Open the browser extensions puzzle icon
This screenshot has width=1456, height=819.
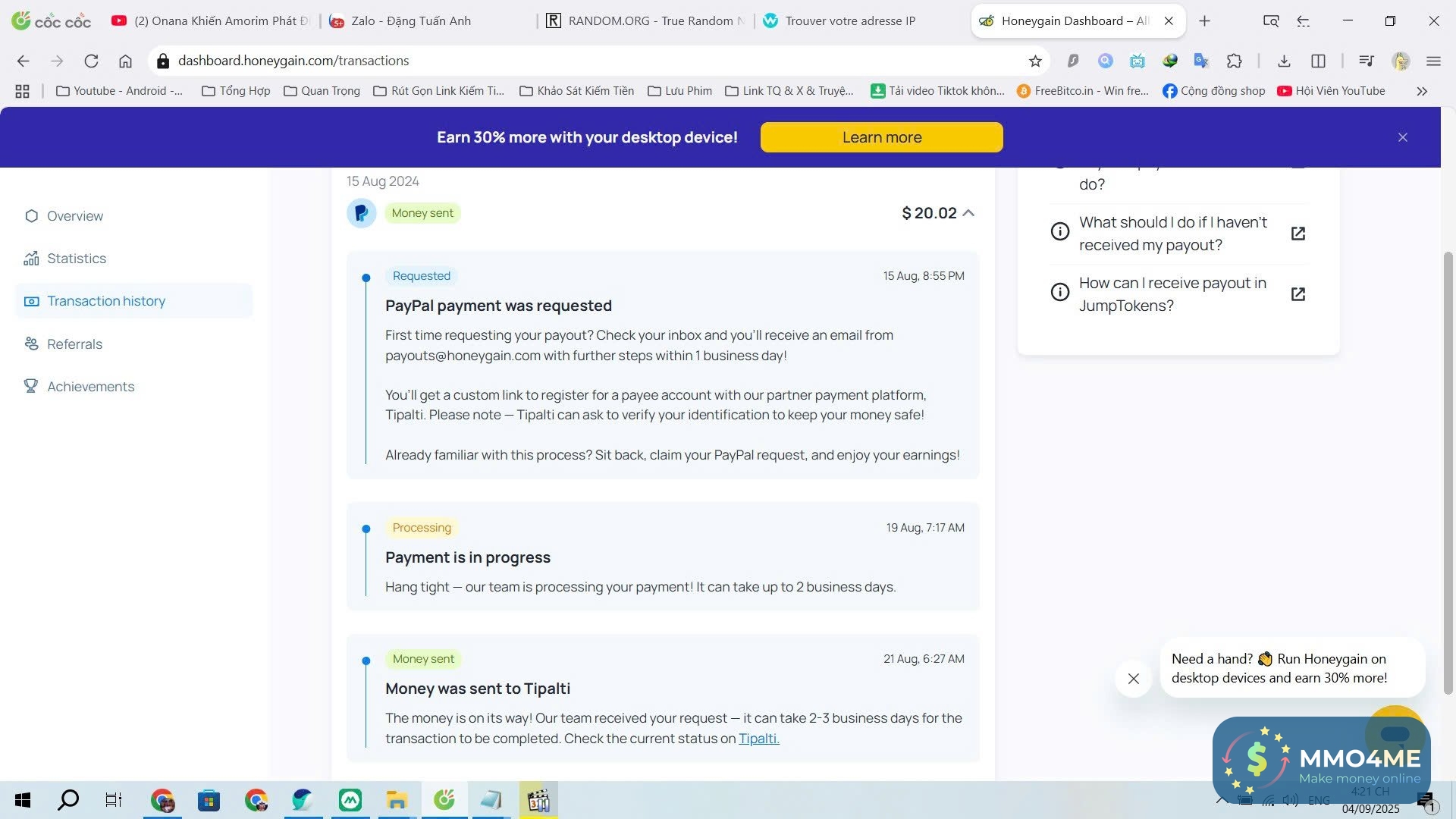tap(1234, 61)
